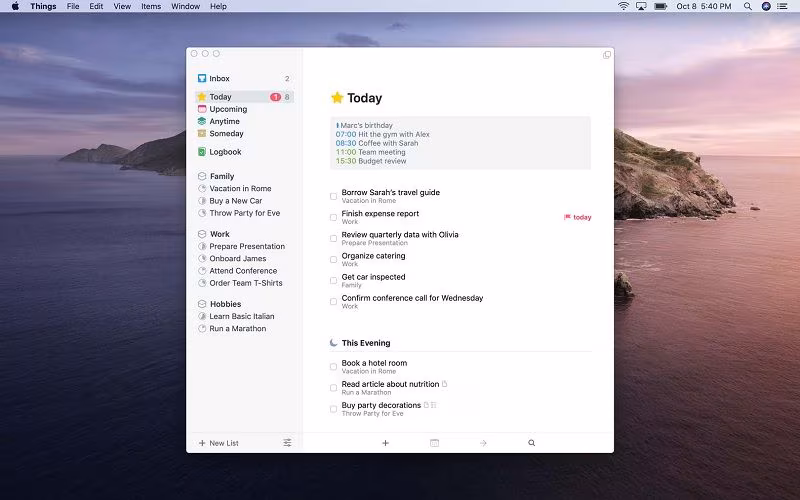The height and width of the screenshot is (500, 800).
Task: Click the calendar When toolbar icon
Action: pos(434,443)
